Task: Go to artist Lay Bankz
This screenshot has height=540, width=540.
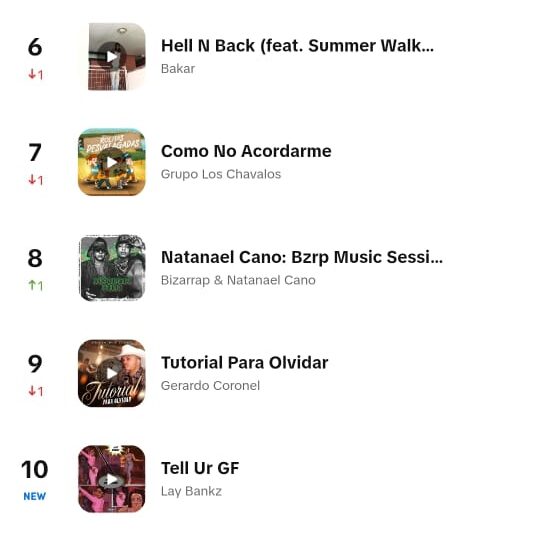Action: coord(191,491)
